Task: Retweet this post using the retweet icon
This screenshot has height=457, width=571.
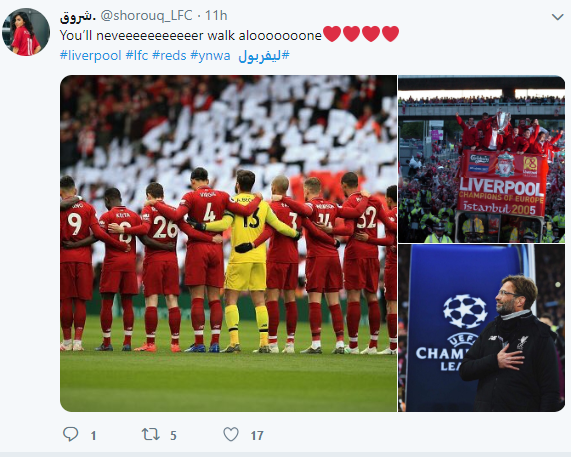Action: [150, 434]
